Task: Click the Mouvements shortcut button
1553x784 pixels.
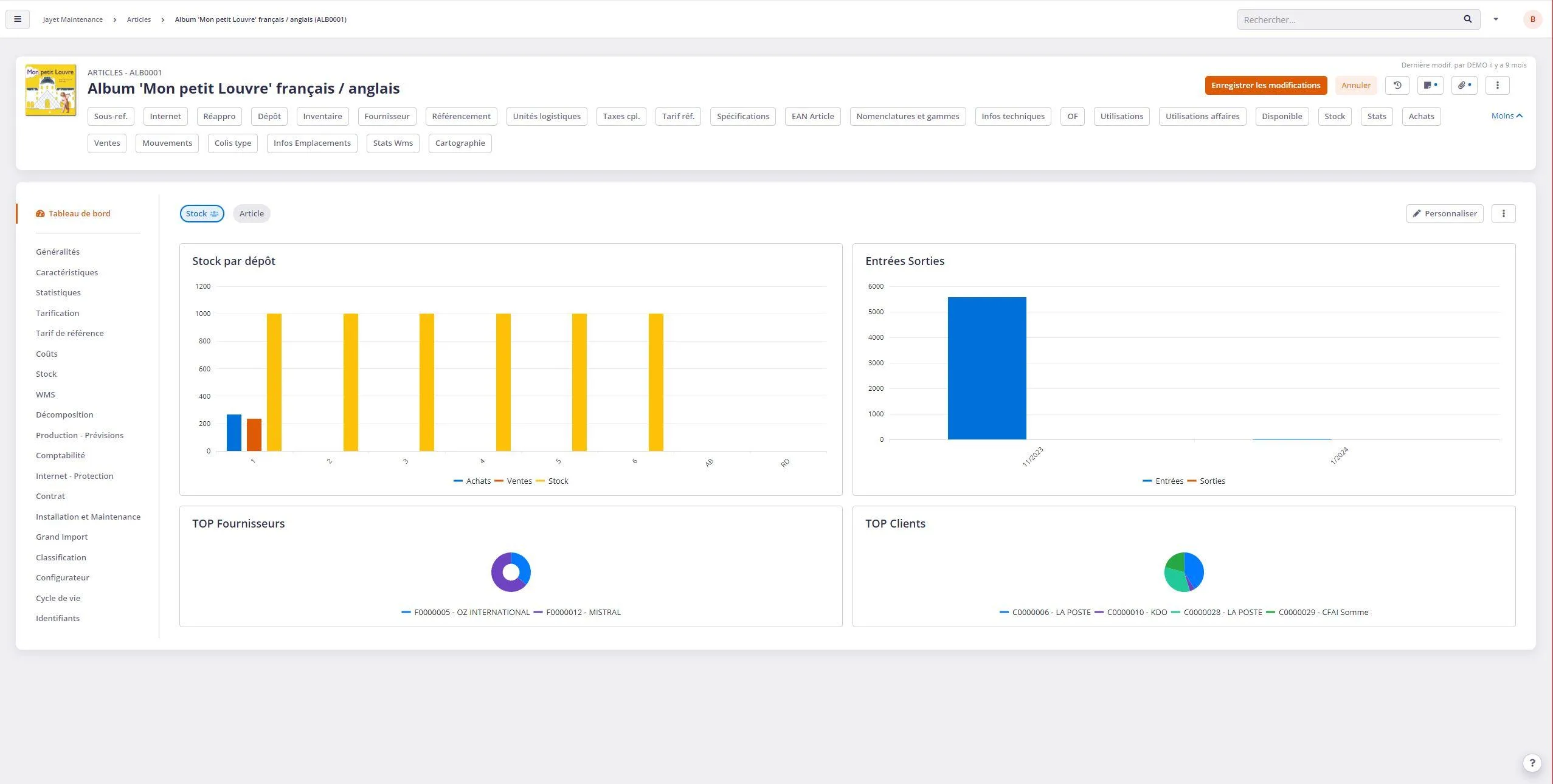Action: [167, 143]
